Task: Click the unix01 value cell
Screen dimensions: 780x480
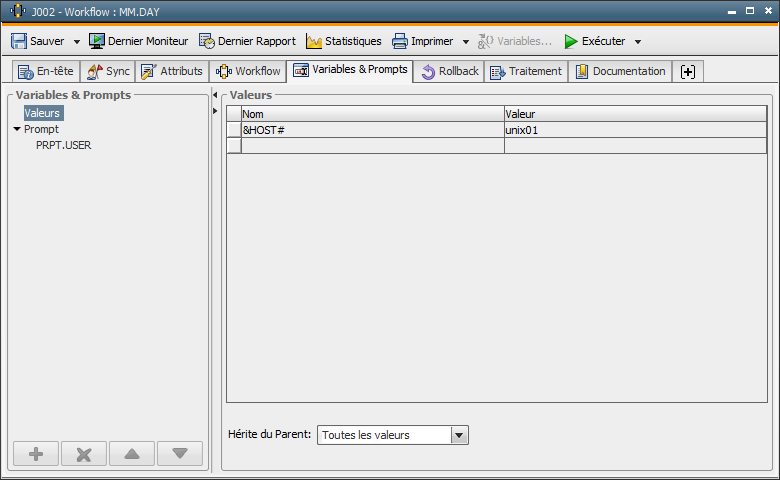Action: tap(634, 130)
